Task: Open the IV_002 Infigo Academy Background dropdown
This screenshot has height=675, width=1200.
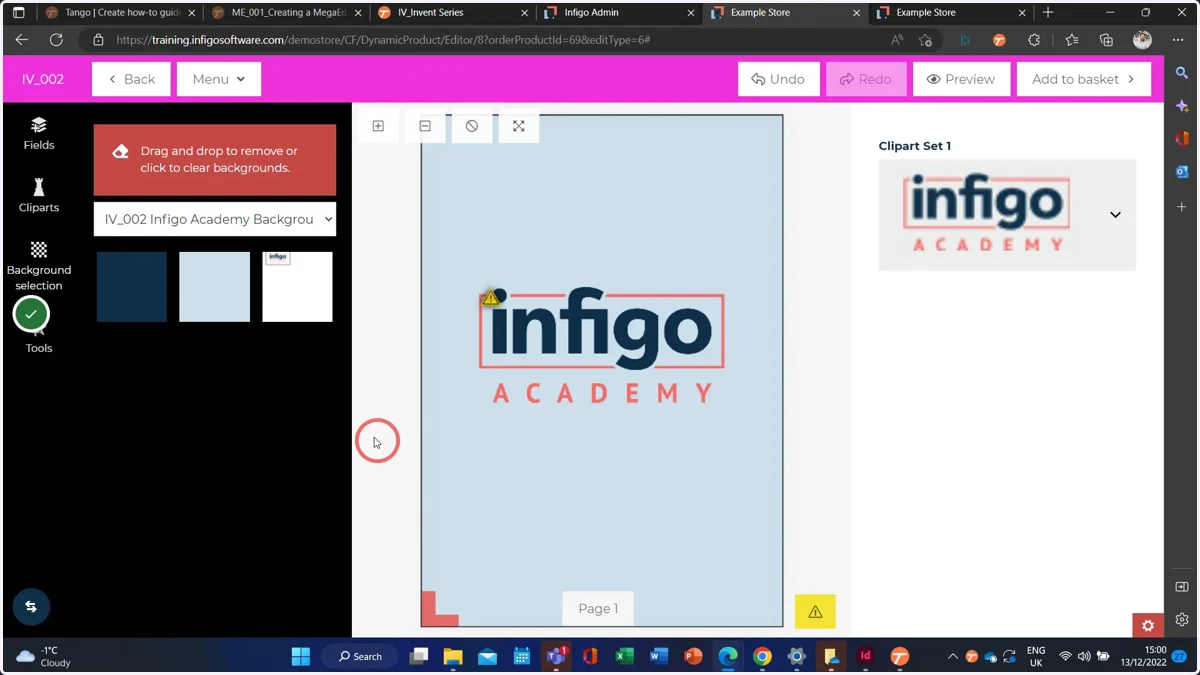Action: pos(215,219)
